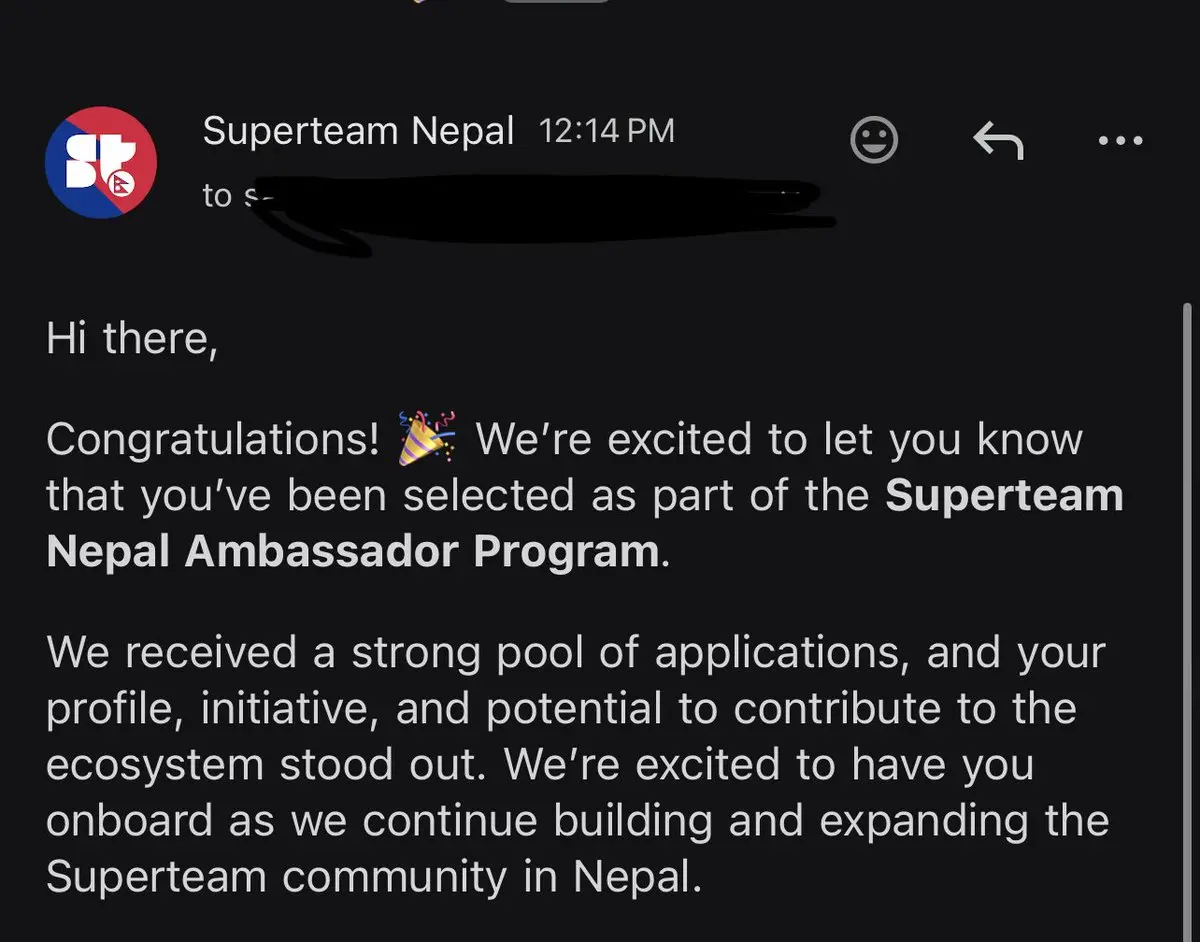Open the three-dot more options menu
Image resolution: width=1200 pixels, height=942 pixels.
pos(1120,141)
